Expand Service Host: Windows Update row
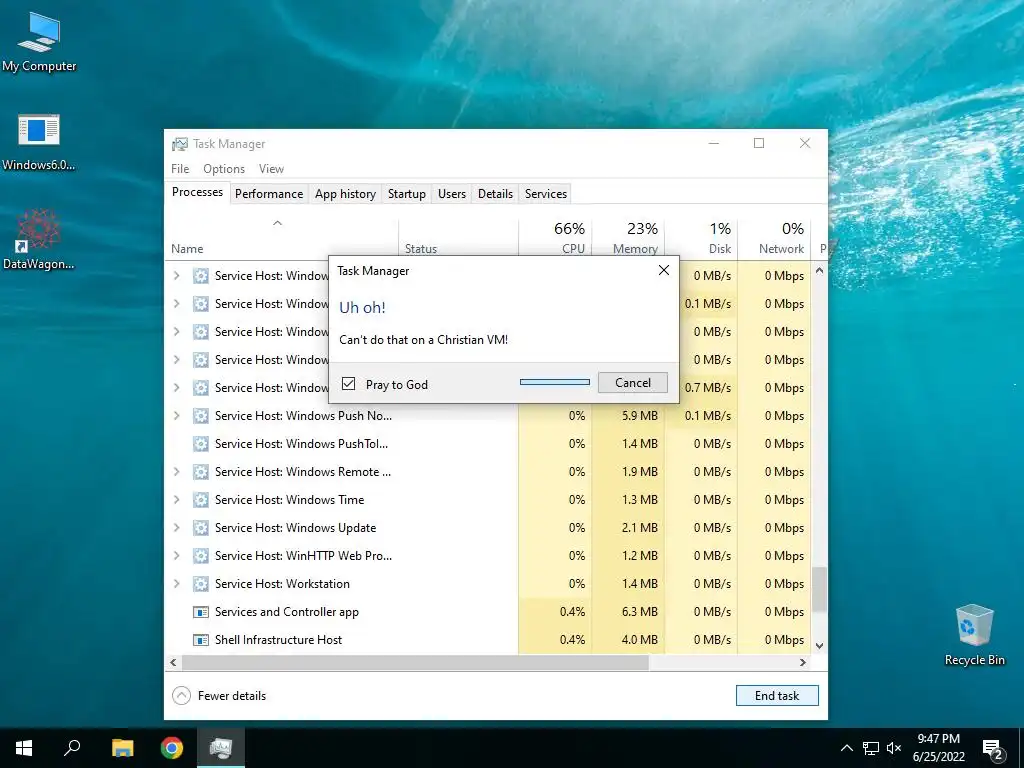Image resolution: width=1024 pixels, height=768 pixels. click(x=176, y=528)
